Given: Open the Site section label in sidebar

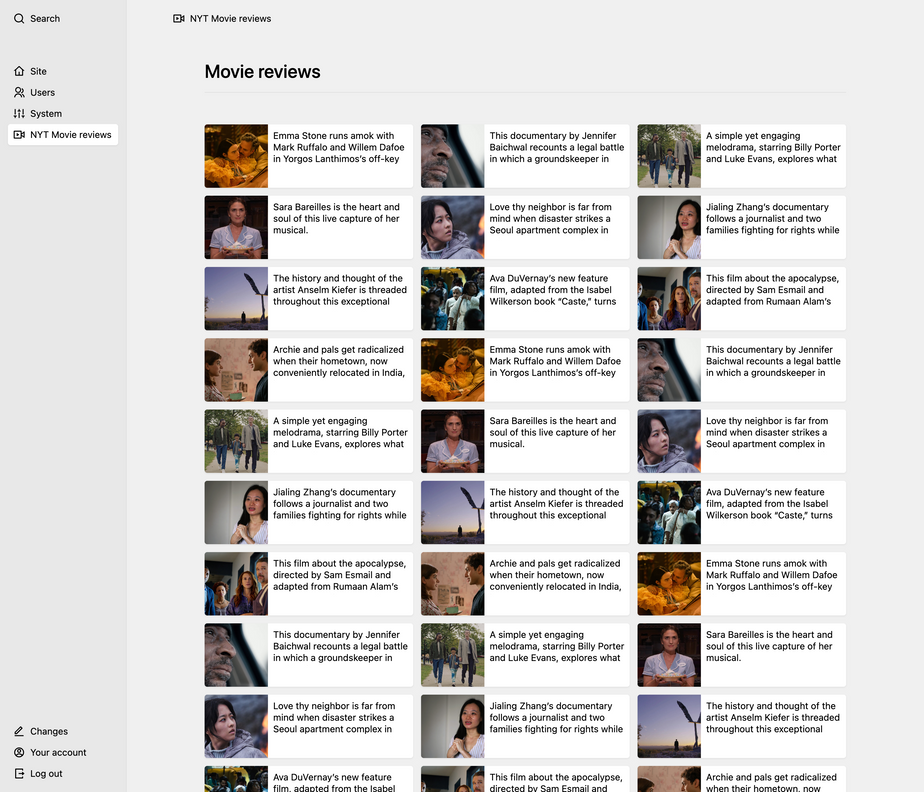Looking at the screenshot, I should (38, 71).
